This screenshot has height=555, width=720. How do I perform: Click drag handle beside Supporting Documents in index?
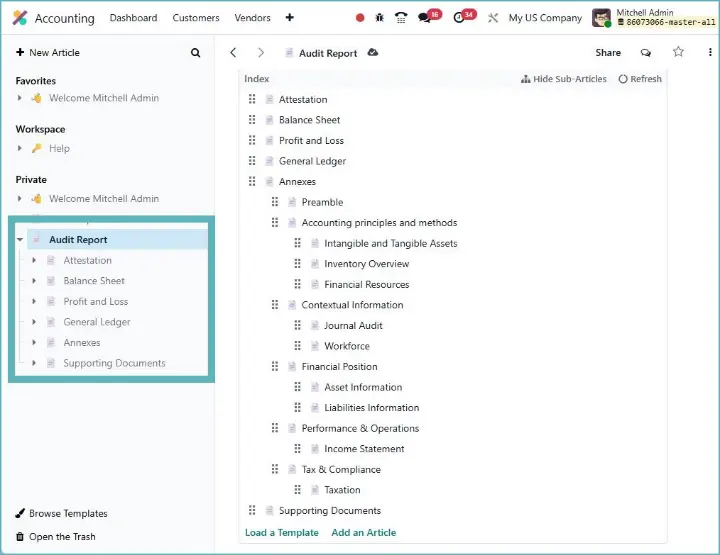[x=252, y=510]
